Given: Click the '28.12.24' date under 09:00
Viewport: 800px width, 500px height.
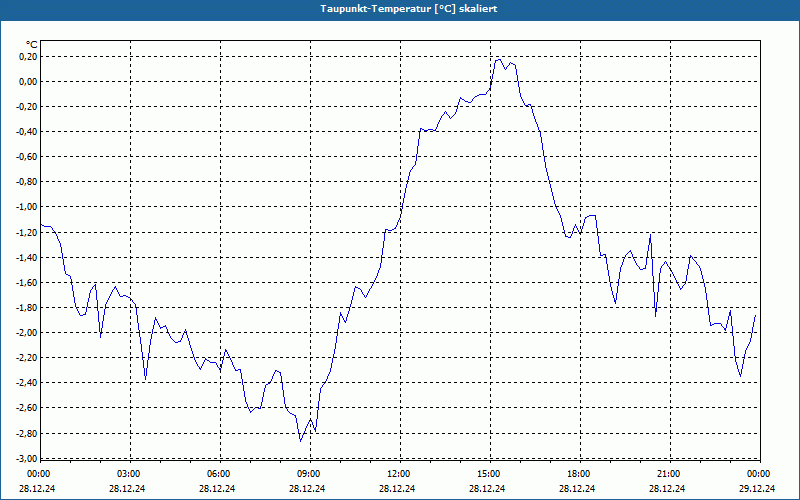Looking at the screenshot, I should 308,488.
